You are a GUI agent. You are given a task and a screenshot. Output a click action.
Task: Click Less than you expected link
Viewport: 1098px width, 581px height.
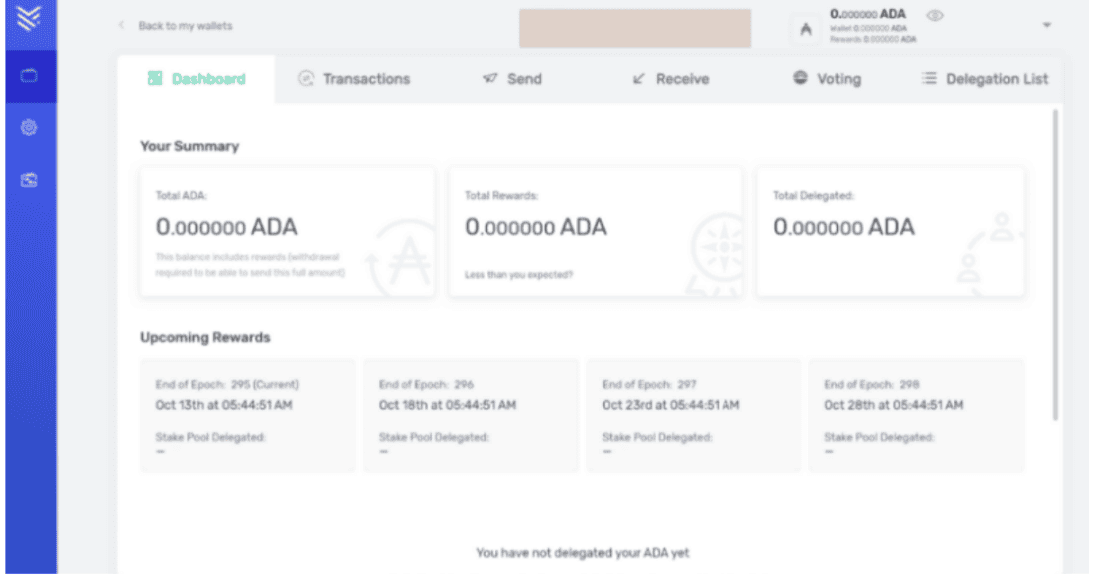tap(519, 275)
